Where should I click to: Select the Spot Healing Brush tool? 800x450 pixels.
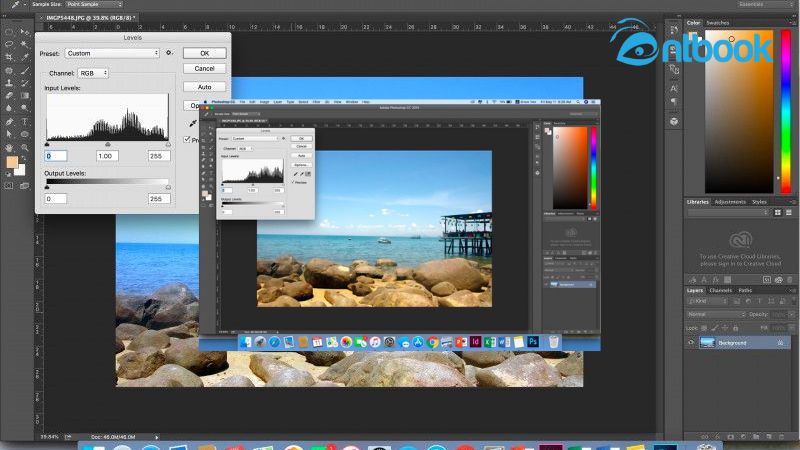pos(9,70)
